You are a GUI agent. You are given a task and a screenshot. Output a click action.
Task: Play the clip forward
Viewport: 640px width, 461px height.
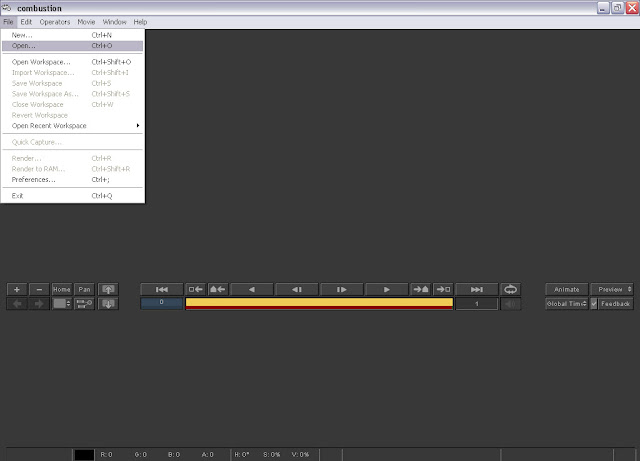tap(387, 290)
